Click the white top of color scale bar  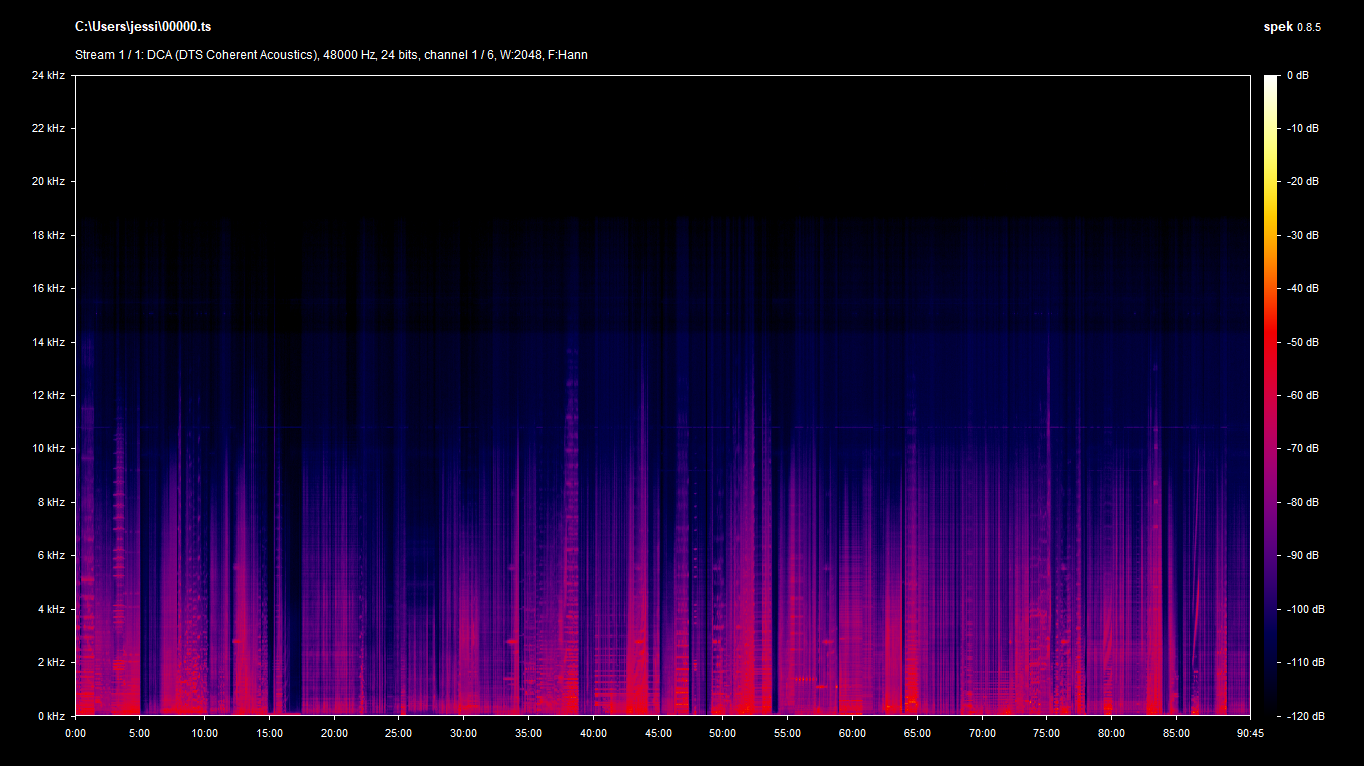tap(1270, 80)
